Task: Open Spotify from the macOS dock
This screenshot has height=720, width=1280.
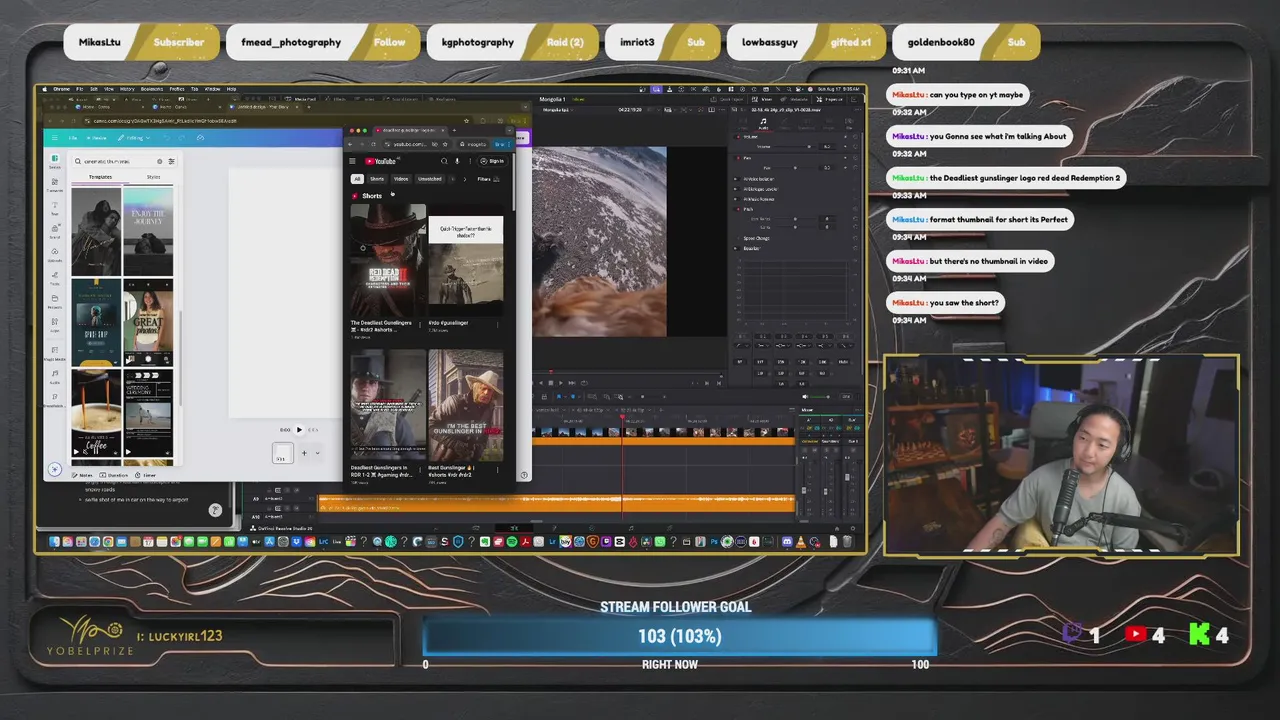Action: [x=512, y=542]
